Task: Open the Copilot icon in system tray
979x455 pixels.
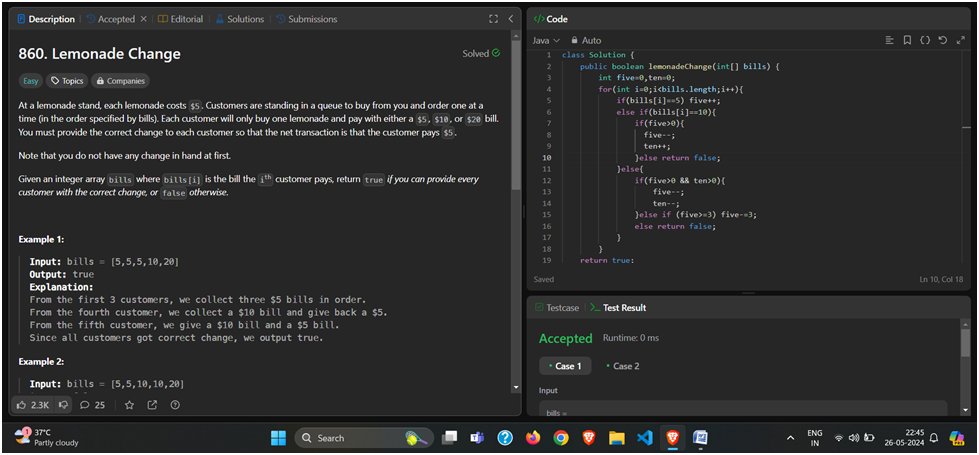Action: tap(957, 438)
